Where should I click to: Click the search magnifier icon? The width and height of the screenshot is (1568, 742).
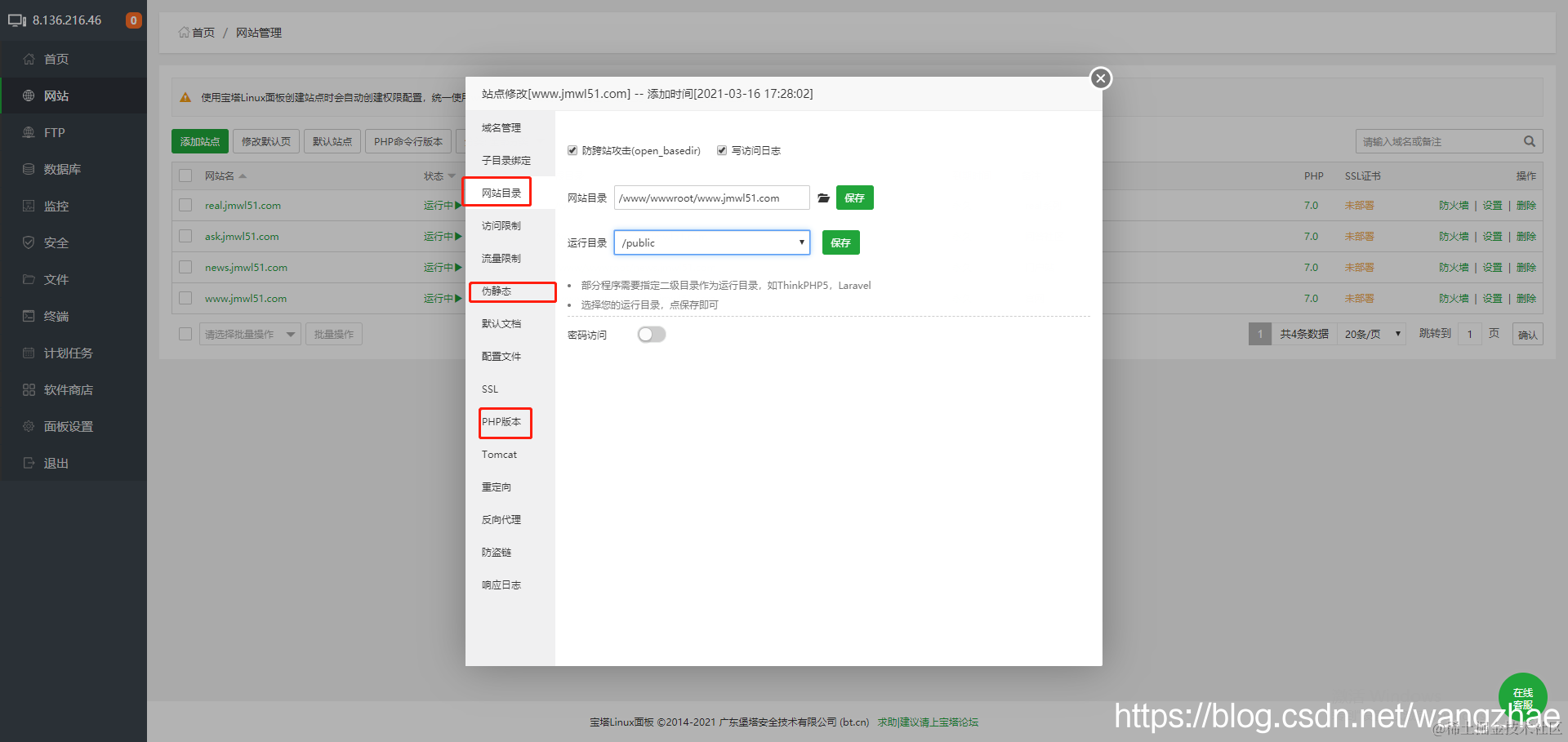(x=1530, y=141)
